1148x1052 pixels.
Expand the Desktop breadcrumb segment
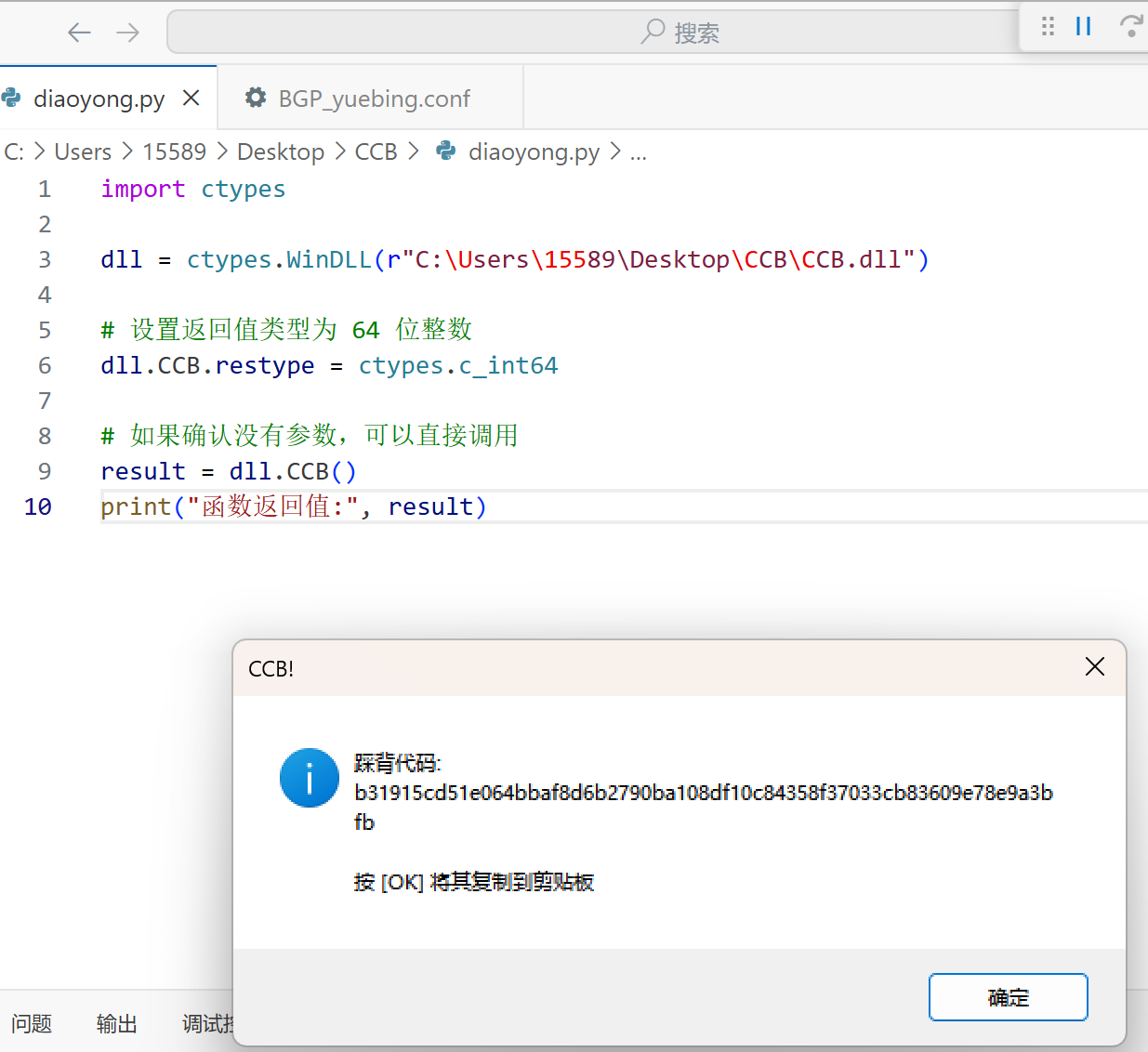tap(281, 151)
